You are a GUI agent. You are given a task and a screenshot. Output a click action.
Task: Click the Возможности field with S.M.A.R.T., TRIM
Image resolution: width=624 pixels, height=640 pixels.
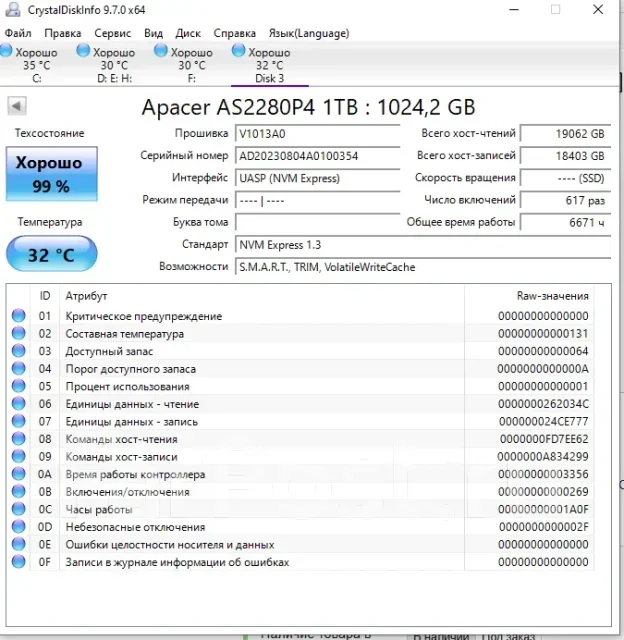pyautogui.click(x=423, y=267)
